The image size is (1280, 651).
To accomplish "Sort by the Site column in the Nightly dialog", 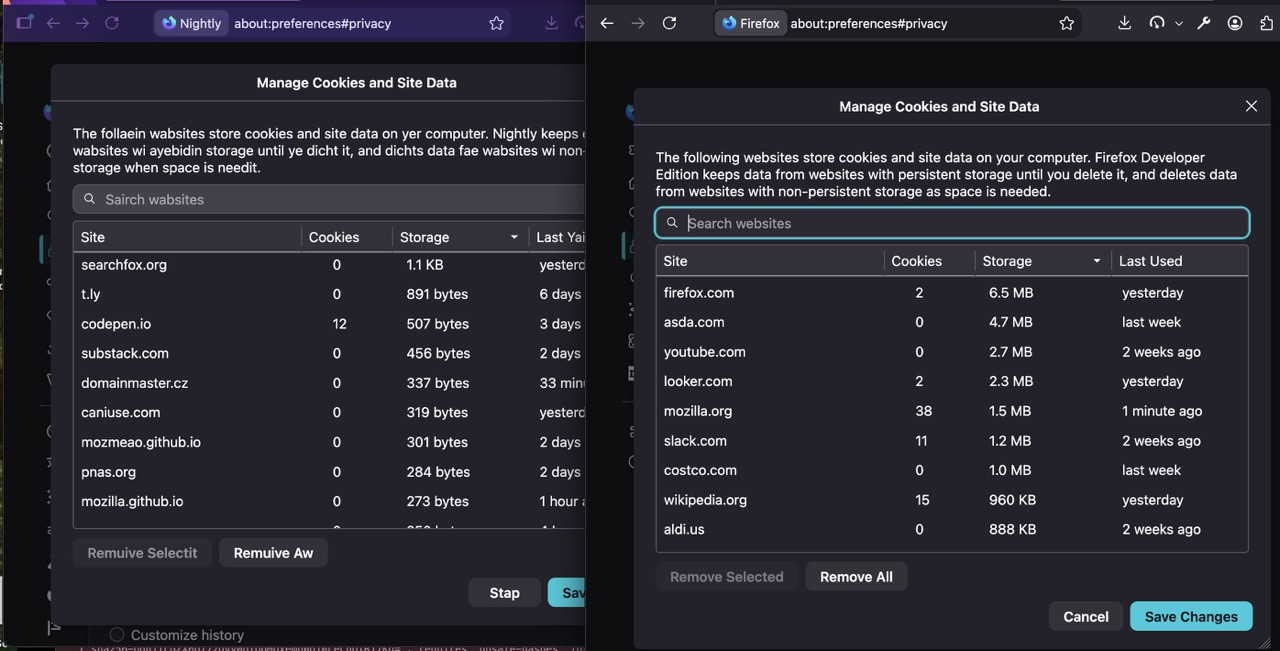I will [187, 237].
